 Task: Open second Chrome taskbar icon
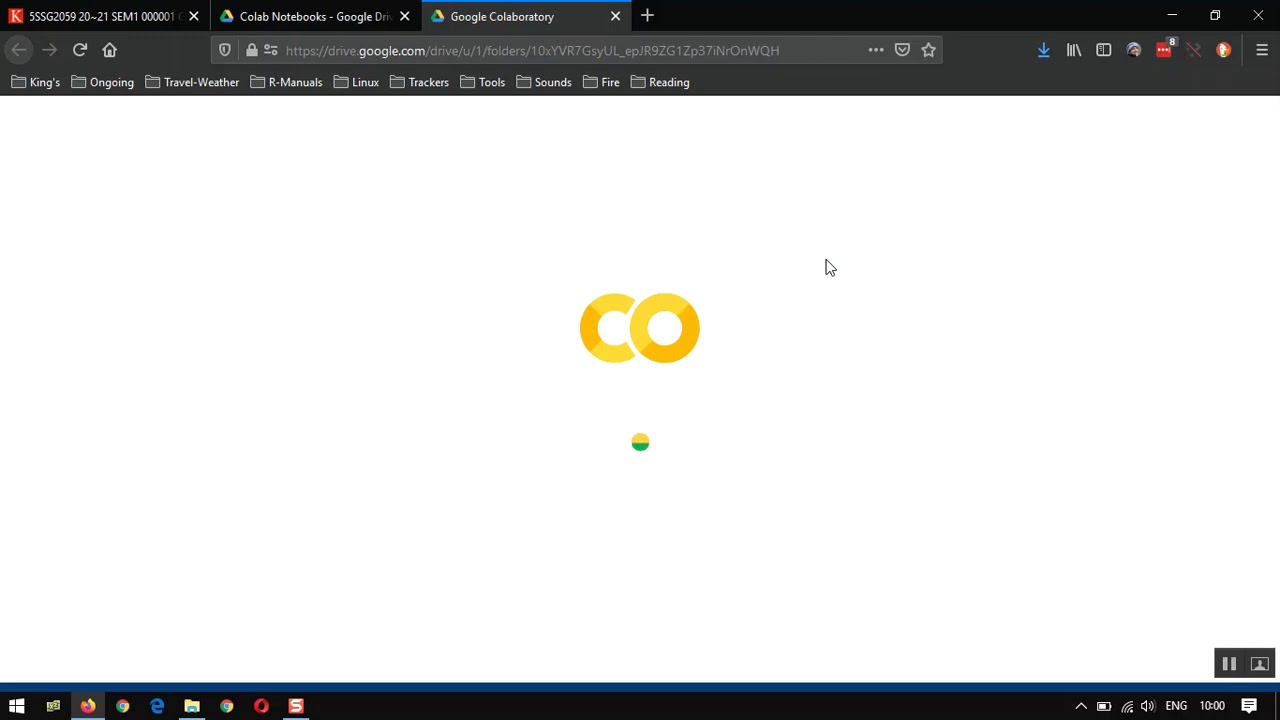[227, 706]
